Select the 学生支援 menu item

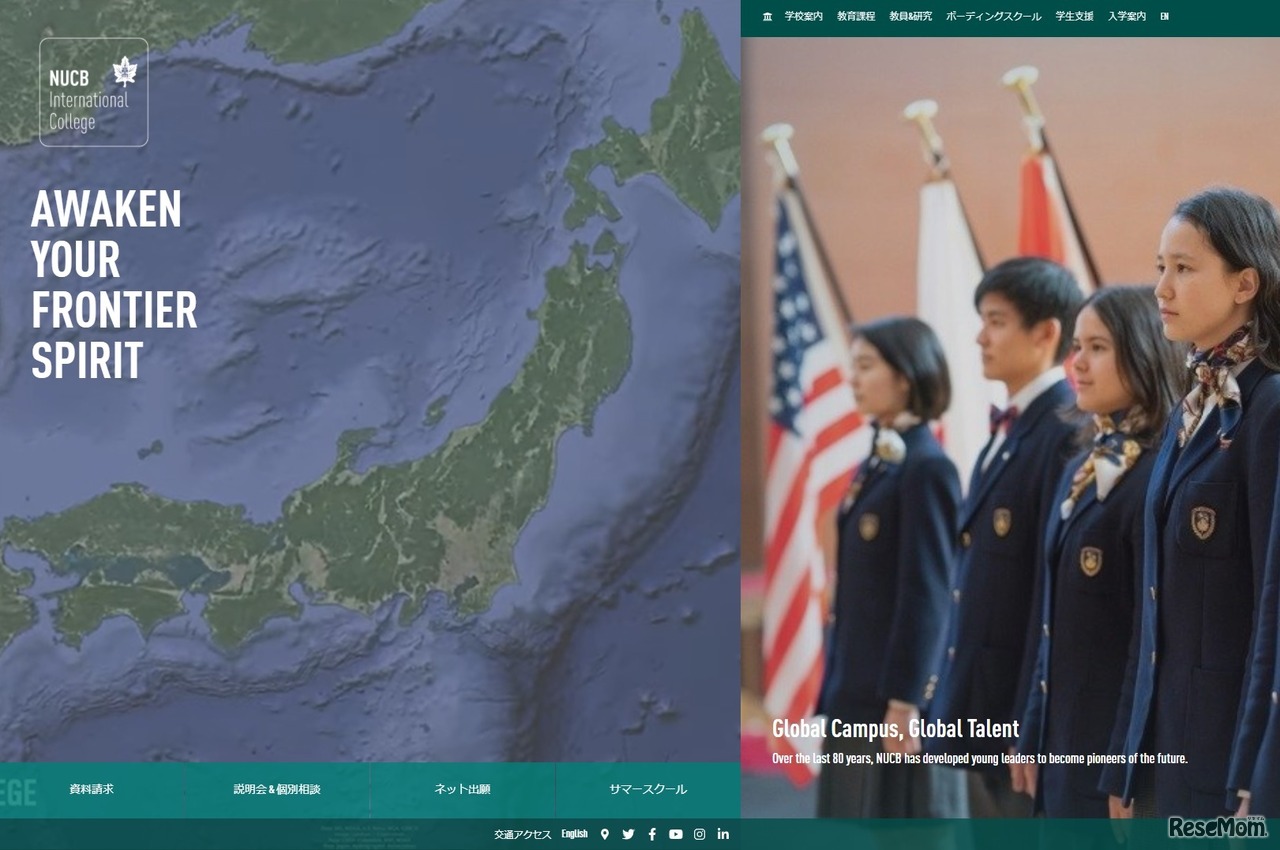1074,17
